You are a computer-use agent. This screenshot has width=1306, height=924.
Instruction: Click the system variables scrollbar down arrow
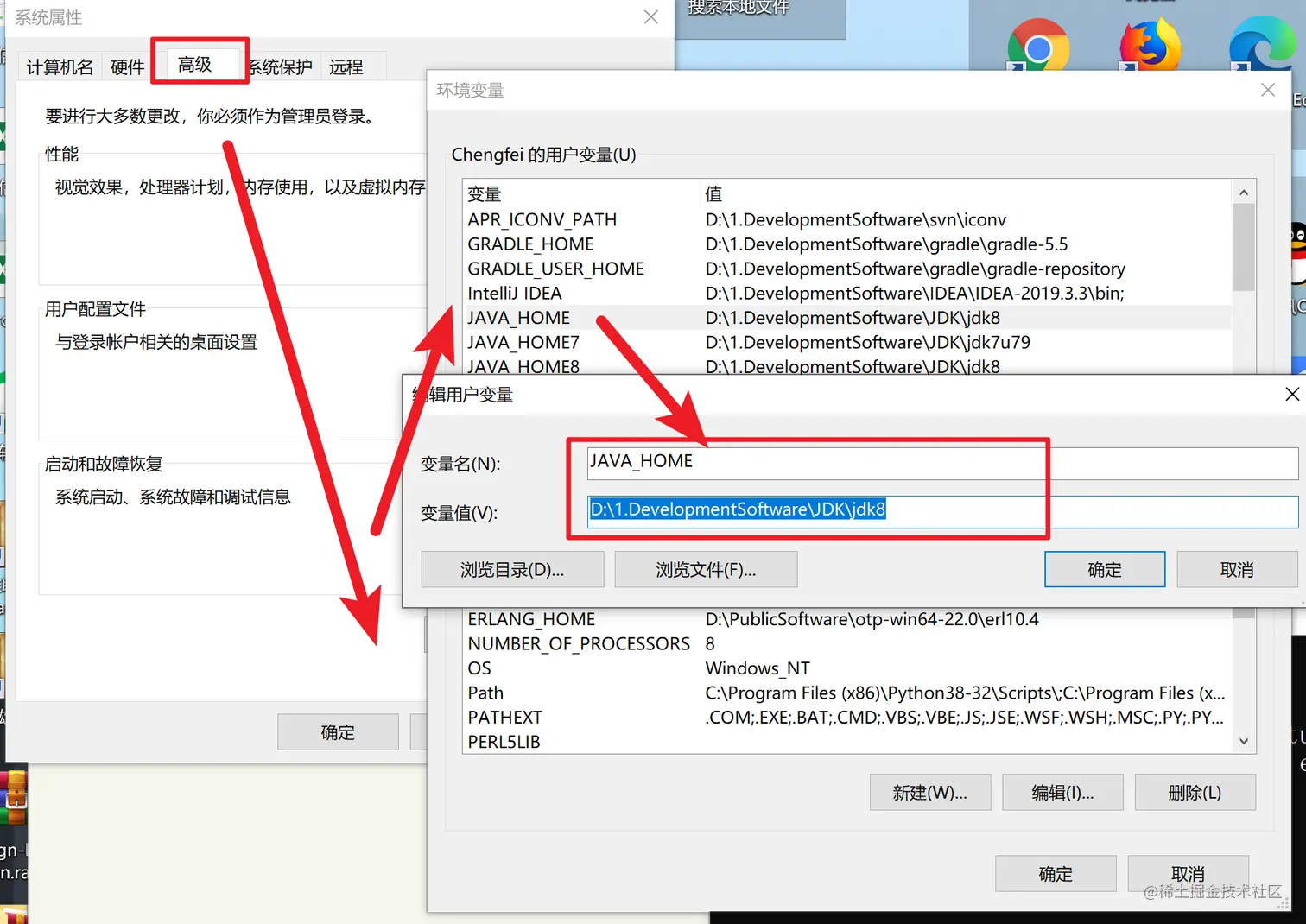tap(1244, 741)
